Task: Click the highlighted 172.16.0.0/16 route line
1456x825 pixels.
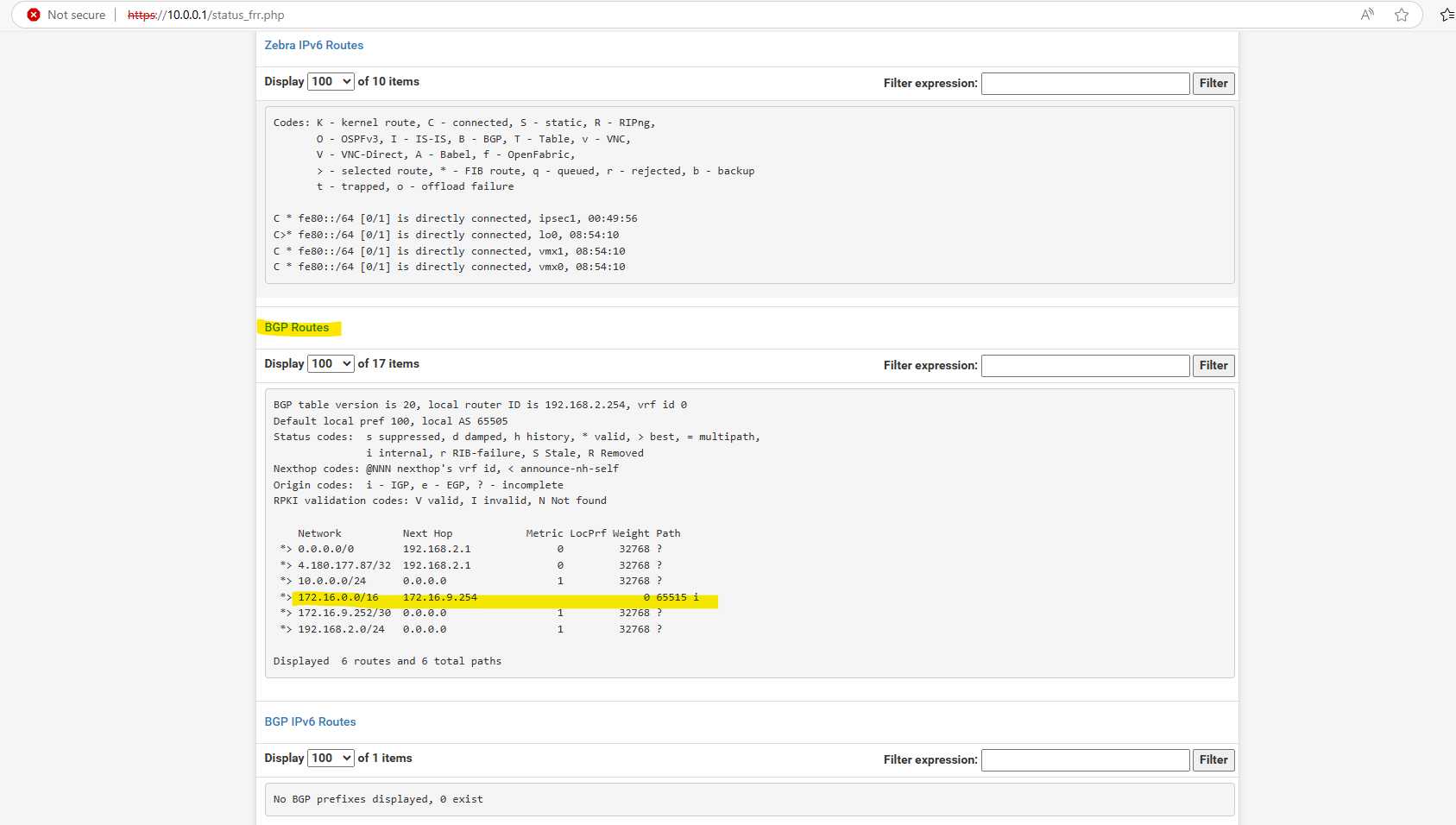Action: click(x=489, y=597)
